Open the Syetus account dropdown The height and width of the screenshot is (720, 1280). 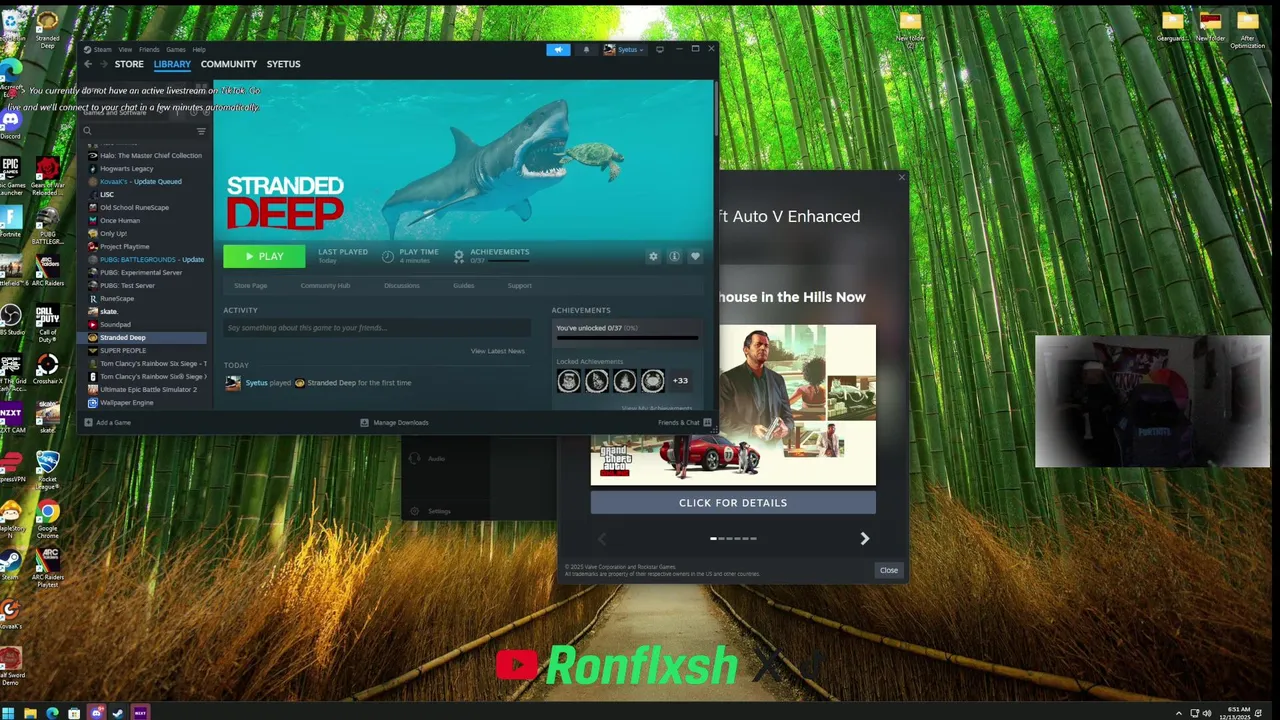coord(624,49)
